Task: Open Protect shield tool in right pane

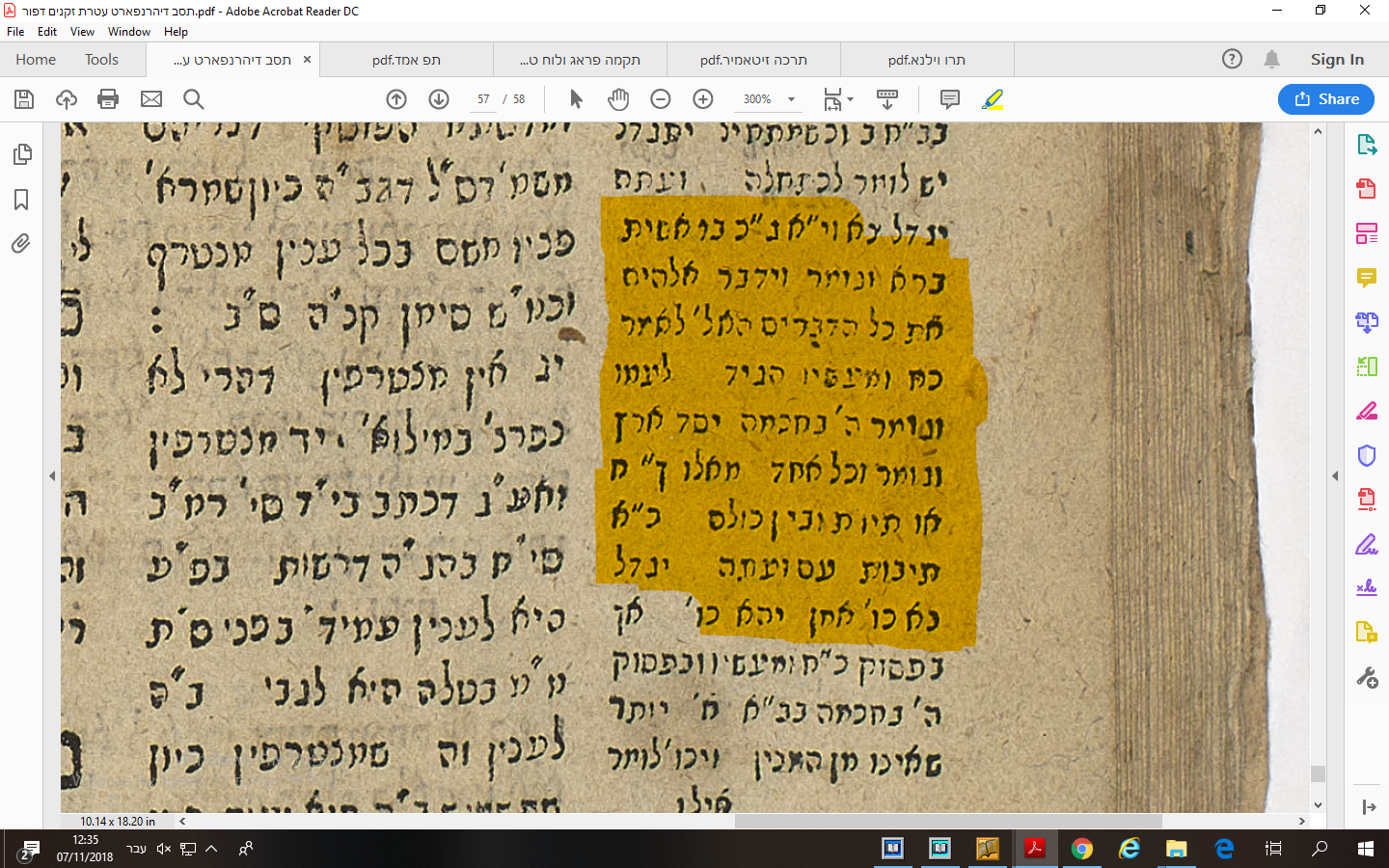Action: point(1367,455)
